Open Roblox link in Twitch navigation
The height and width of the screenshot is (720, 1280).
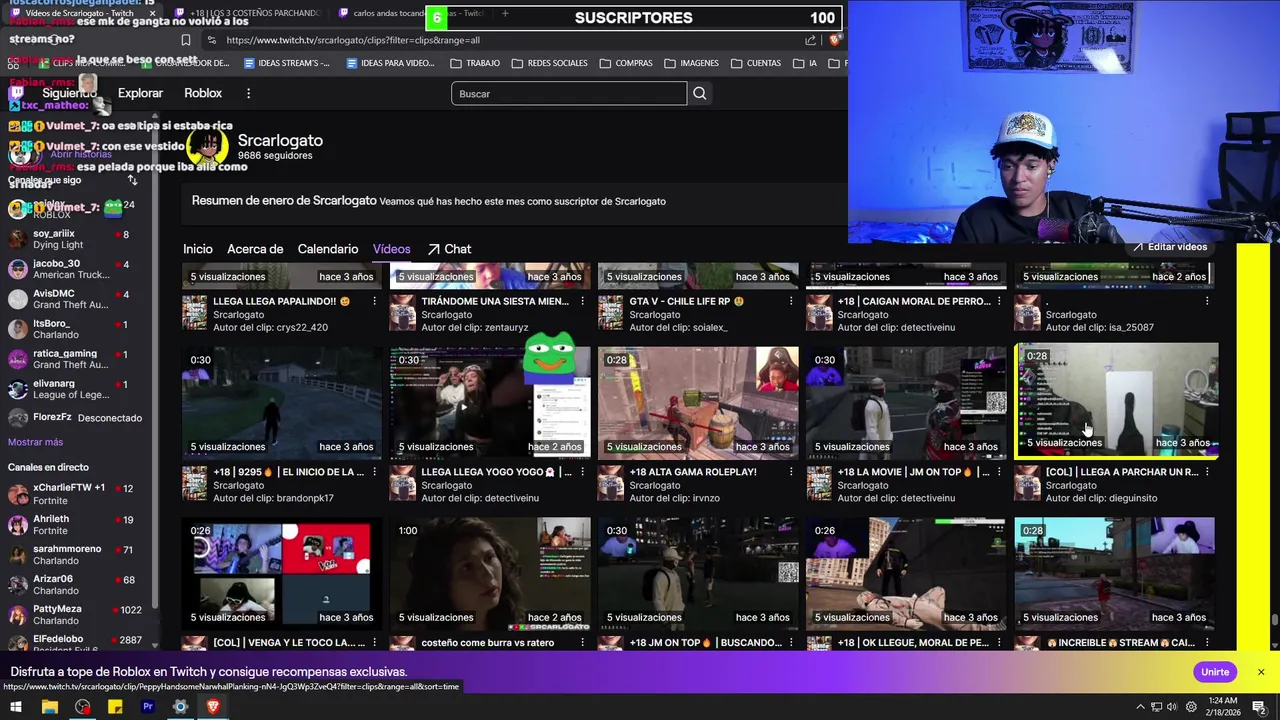pyautogui.click(x=203, y=93)
